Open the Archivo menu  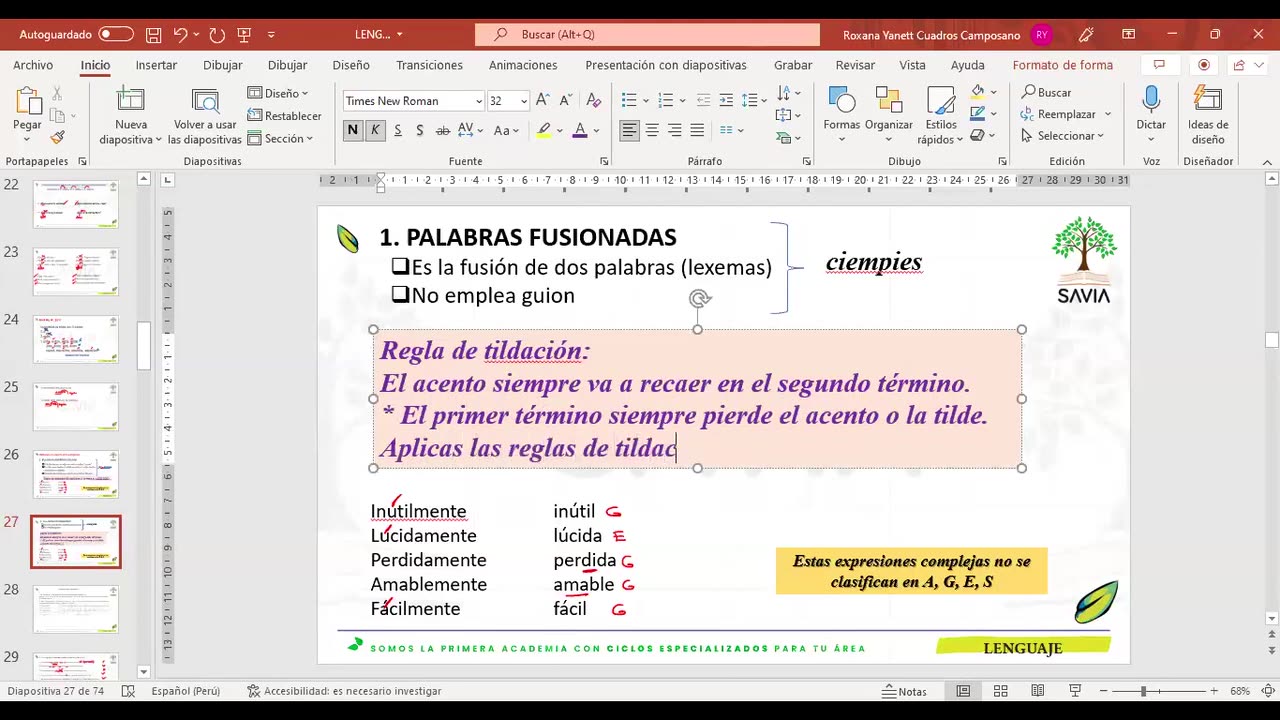point(33,65)
